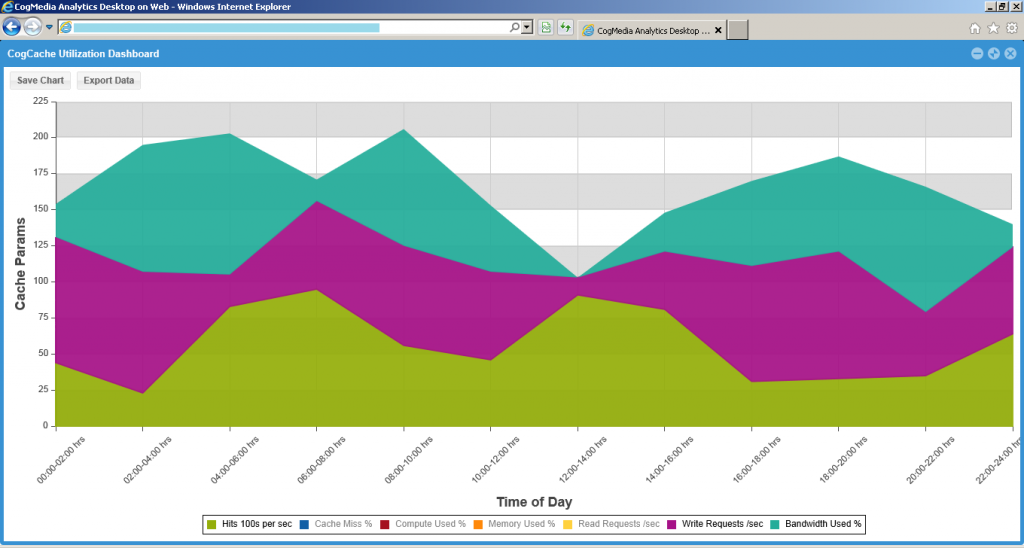Click the Internet Explorer Home icon
Viewport: 1024px width, 548px height.
pos(975,28)
